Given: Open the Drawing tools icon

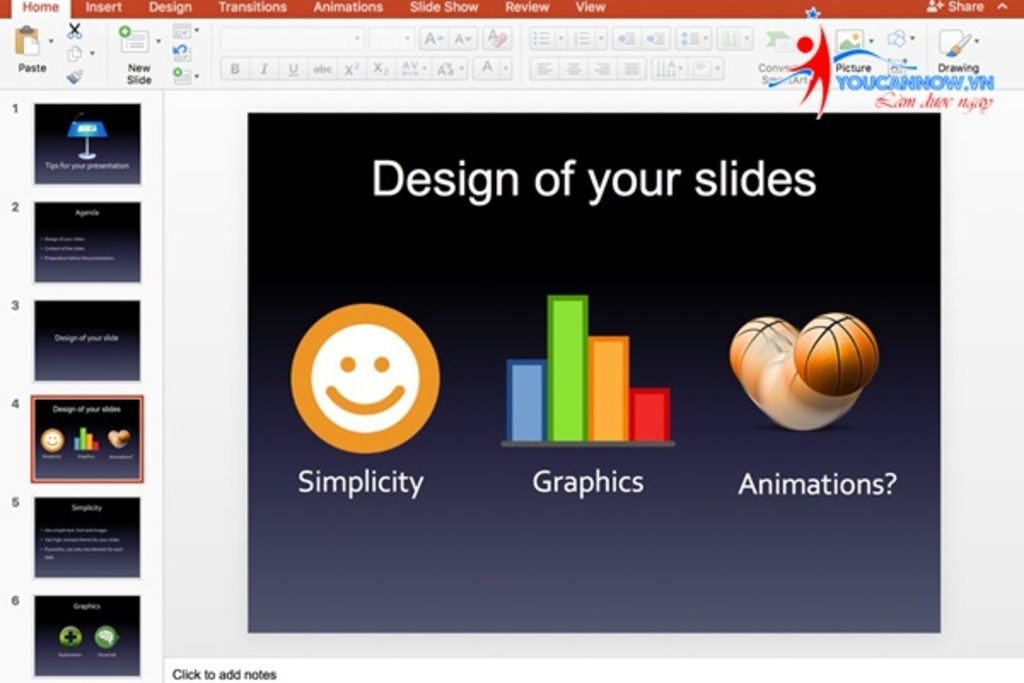Looking at the screenshot, I should (955, 43).
